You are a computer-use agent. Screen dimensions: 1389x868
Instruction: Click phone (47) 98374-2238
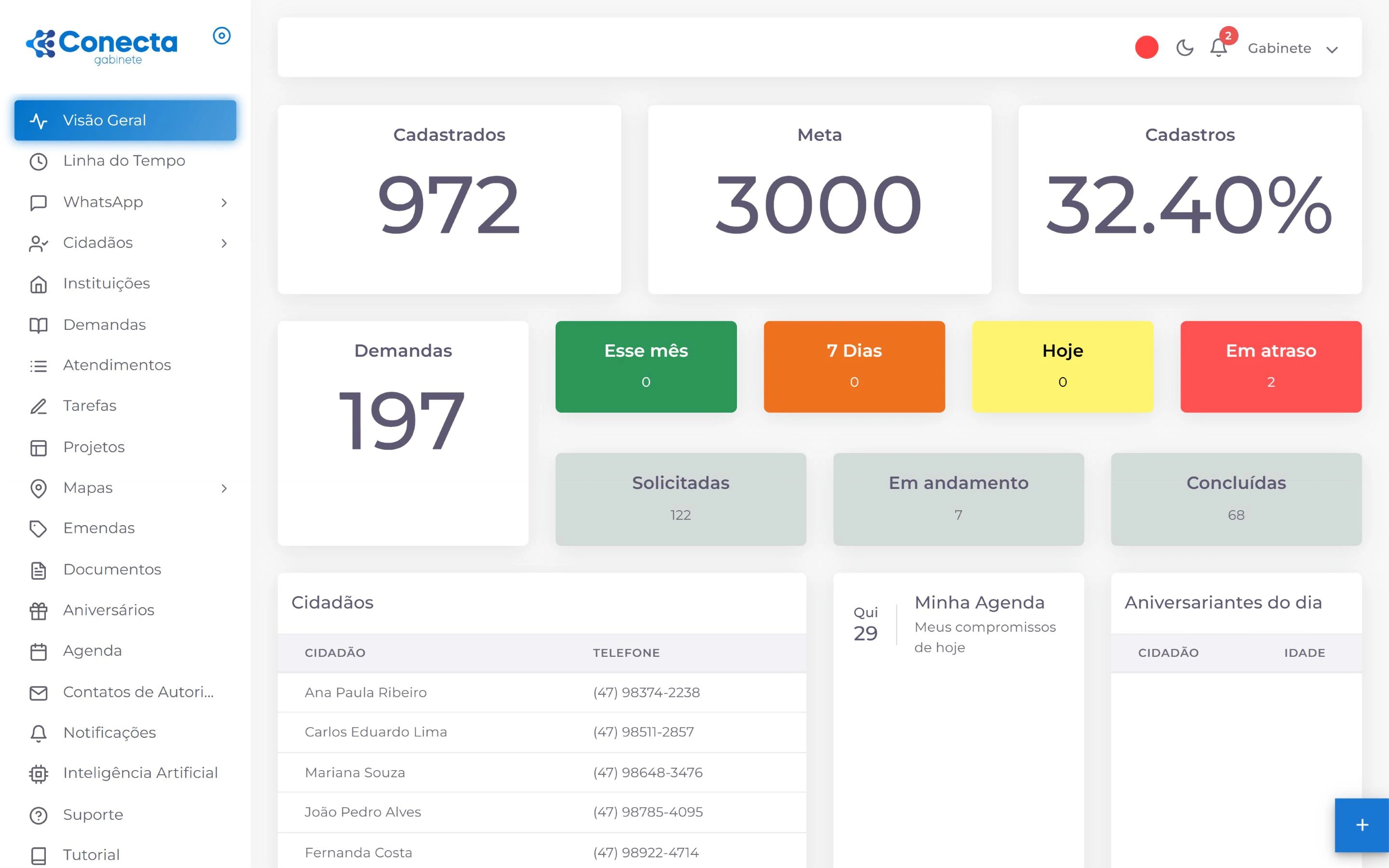pos(646,693)
